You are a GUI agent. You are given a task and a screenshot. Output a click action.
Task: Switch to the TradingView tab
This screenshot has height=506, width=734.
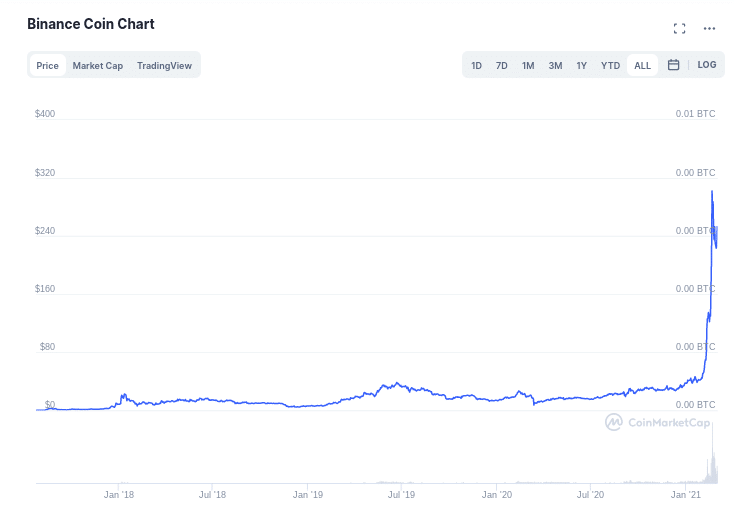pos(164,66)
